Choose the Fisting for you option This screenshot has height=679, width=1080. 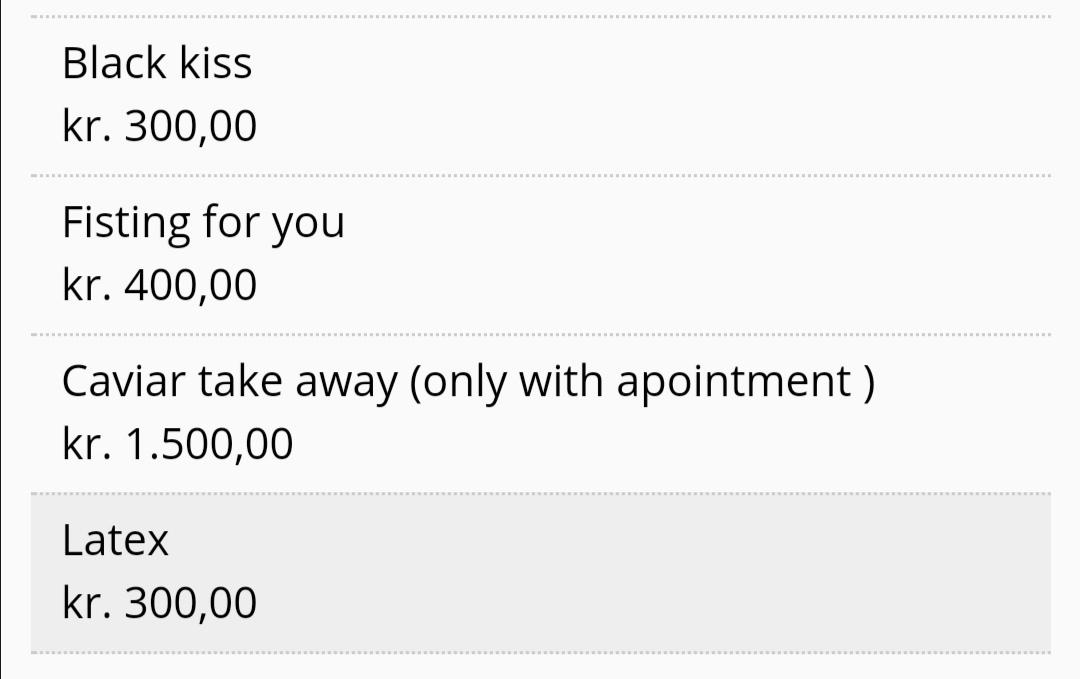click(x=203, y=222)
